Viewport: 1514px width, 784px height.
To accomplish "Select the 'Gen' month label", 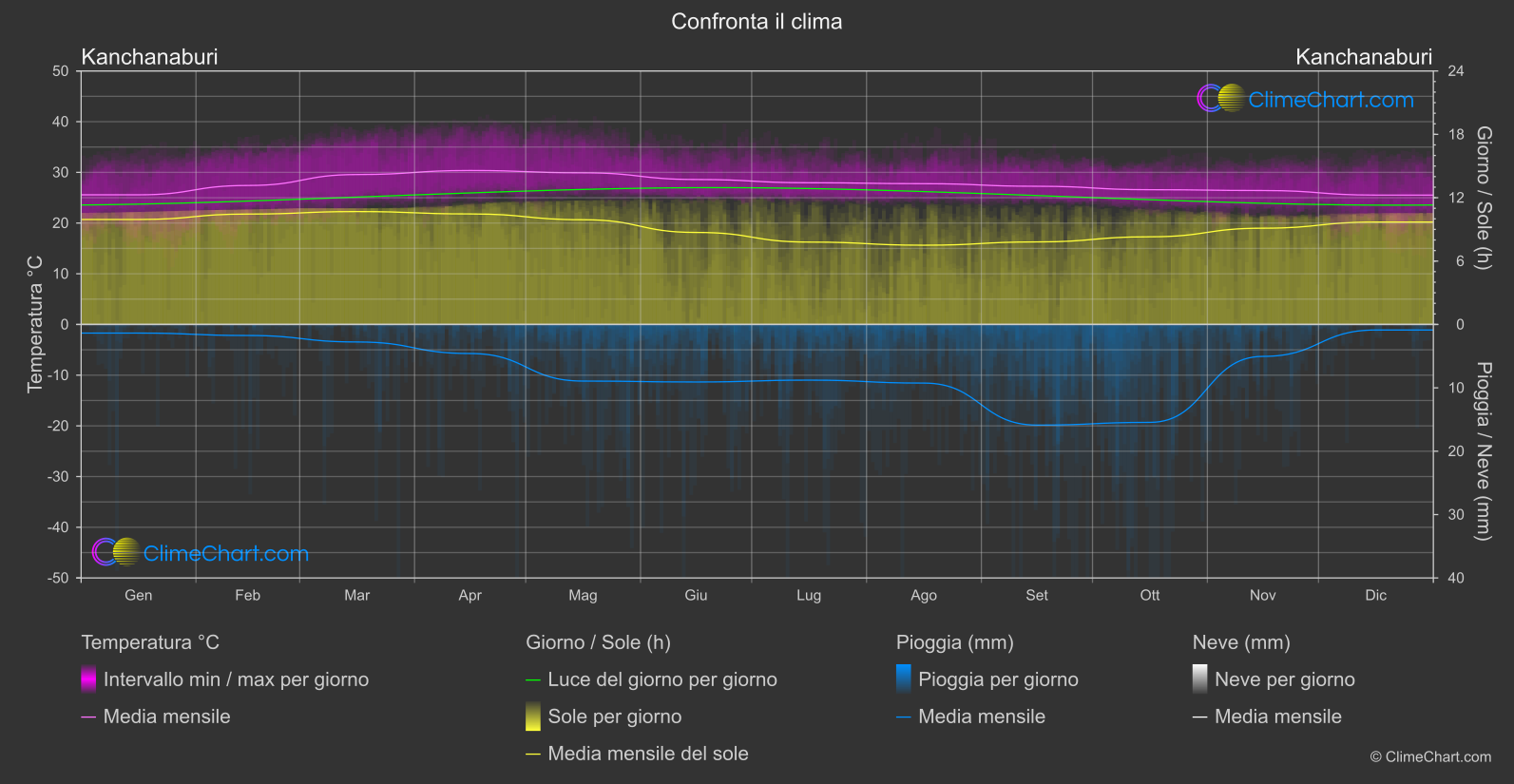I will click(x=139, y=595).
